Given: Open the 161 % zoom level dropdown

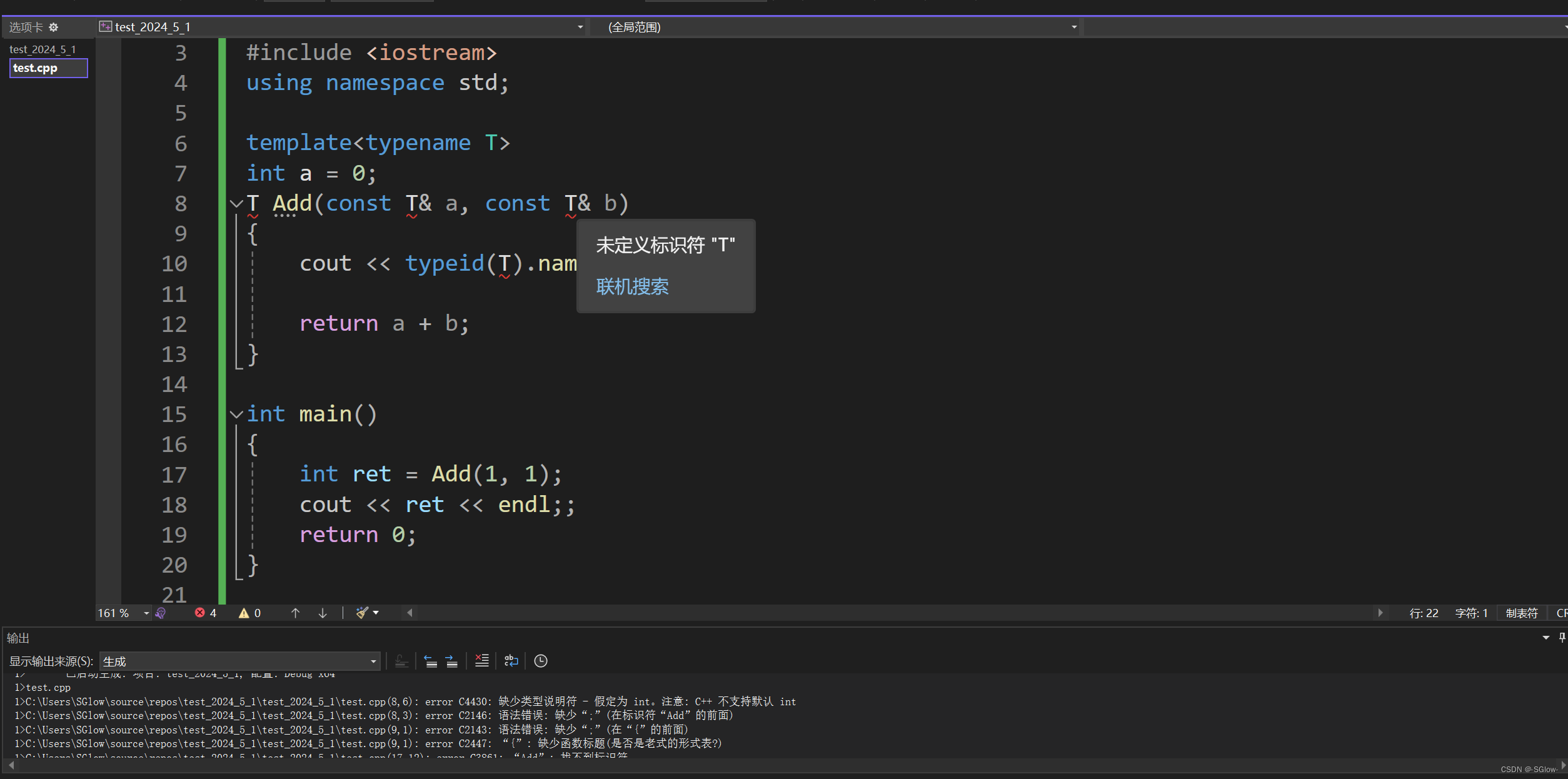Looking at the screenshot, I should click(x=146, y=613).
